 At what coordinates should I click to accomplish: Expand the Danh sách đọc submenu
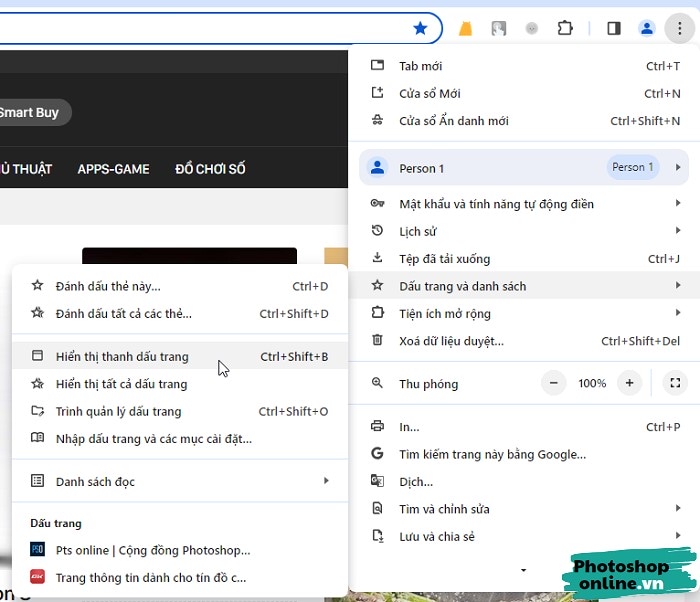(180, 481)
